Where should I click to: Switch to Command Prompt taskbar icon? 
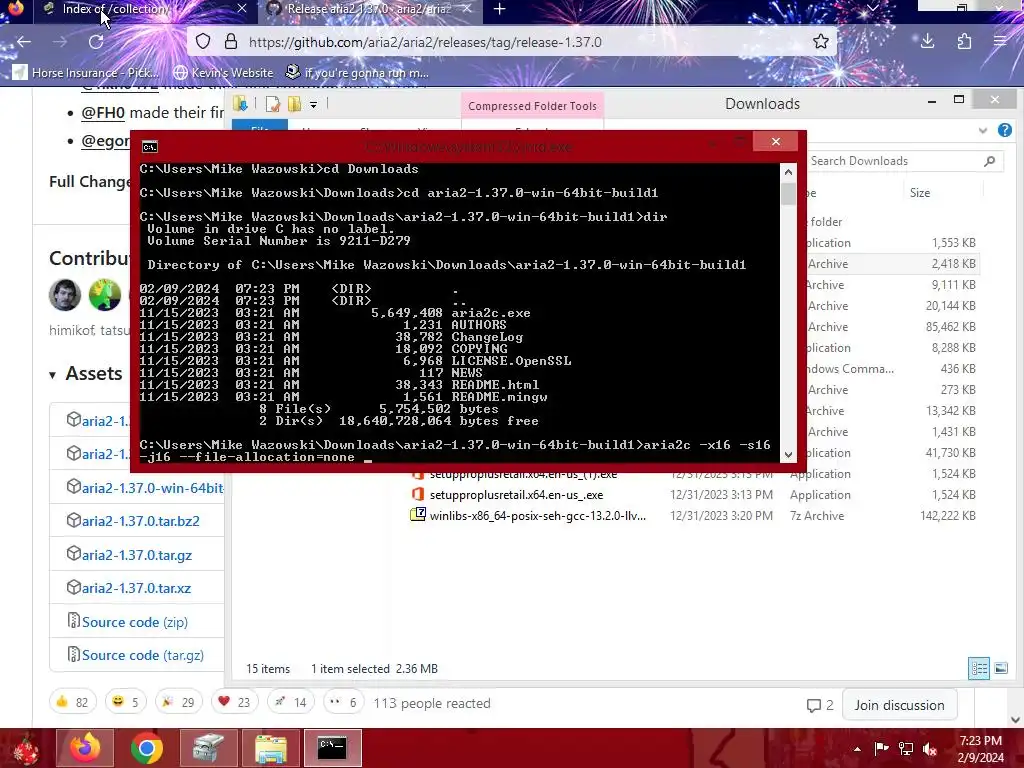click(x=332, y=748)
